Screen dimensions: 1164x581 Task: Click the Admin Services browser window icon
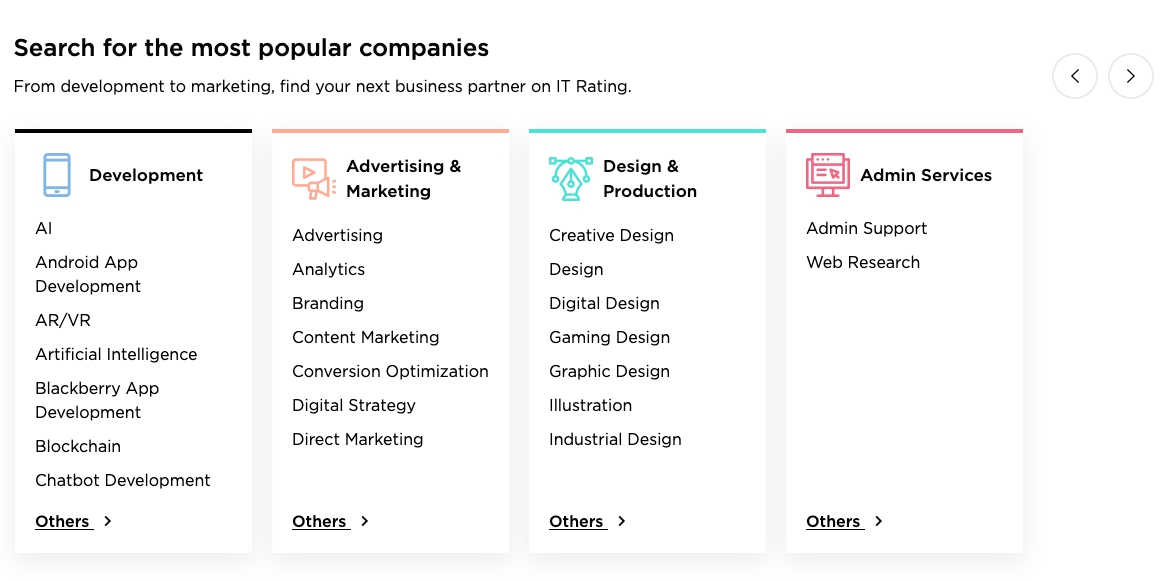(x=827, y=175)
